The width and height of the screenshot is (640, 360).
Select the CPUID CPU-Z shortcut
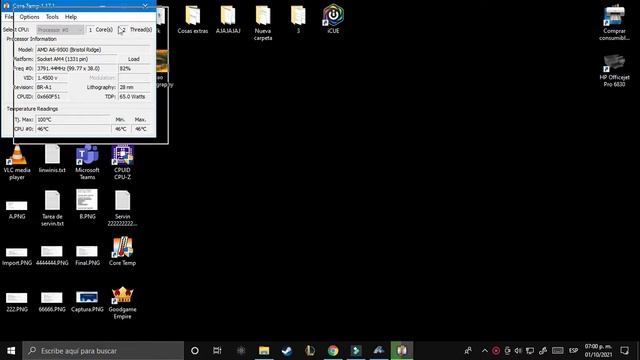122,162
